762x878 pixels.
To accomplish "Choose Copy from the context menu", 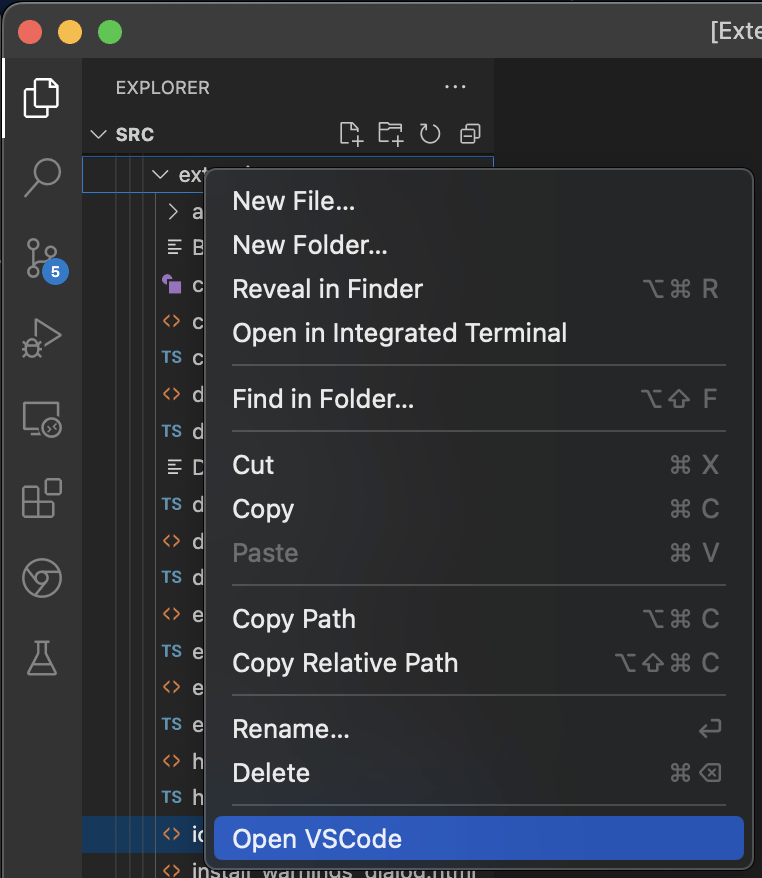I will coord(479,509).
